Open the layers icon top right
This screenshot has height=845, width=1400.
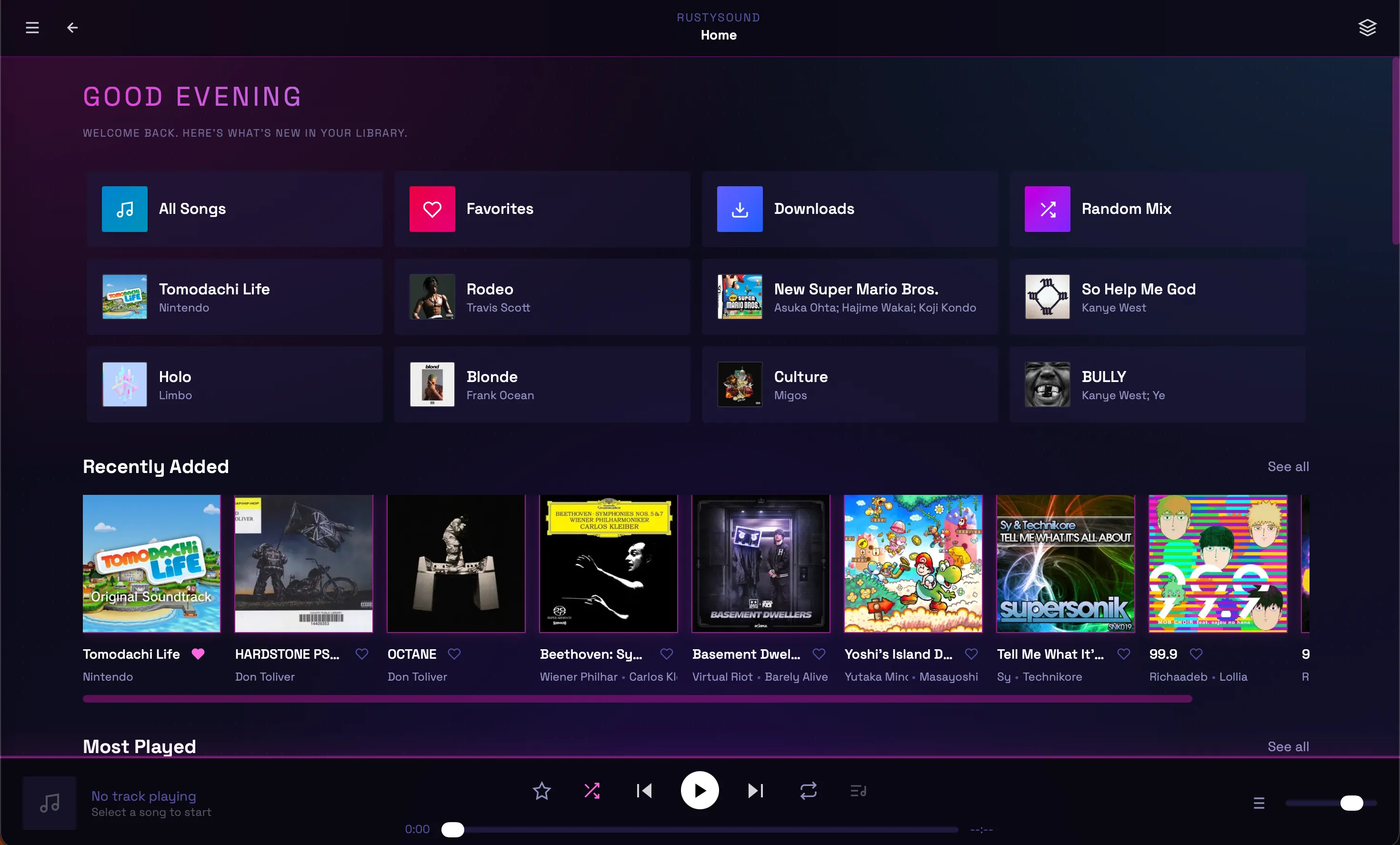(1368, 27)
